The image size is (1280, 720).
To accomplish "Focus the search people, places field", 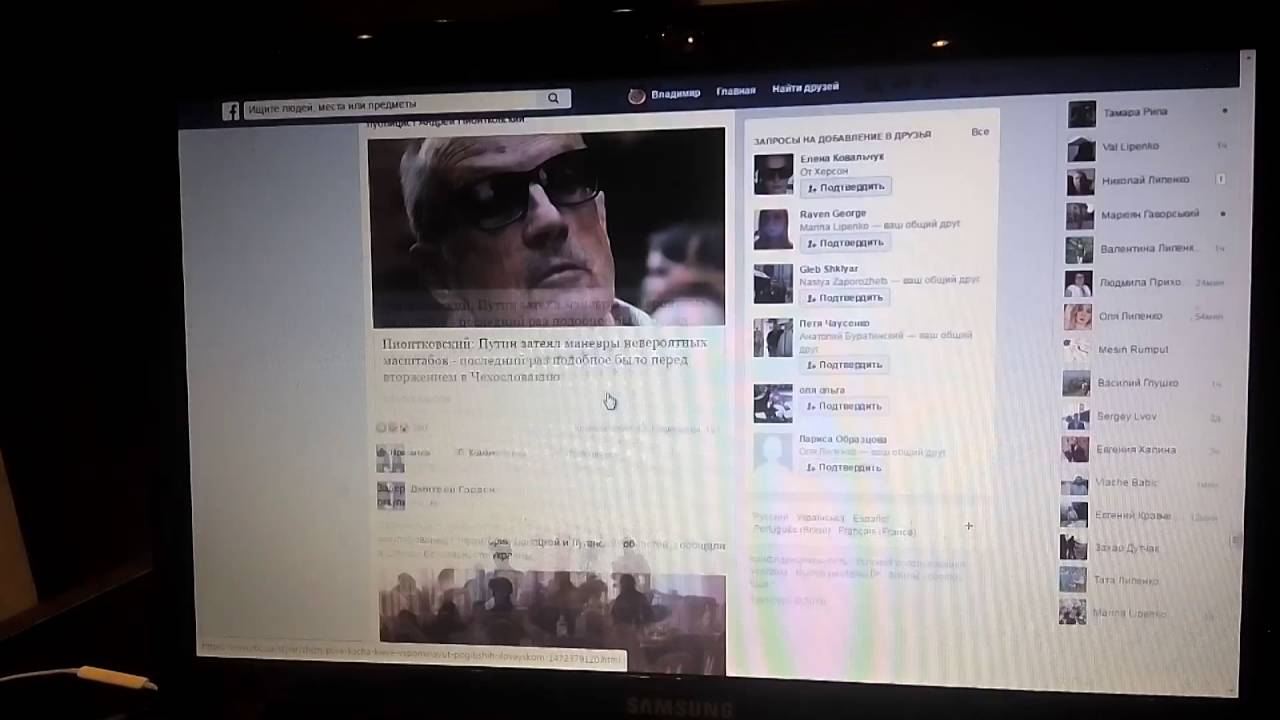I will (407, 103).
